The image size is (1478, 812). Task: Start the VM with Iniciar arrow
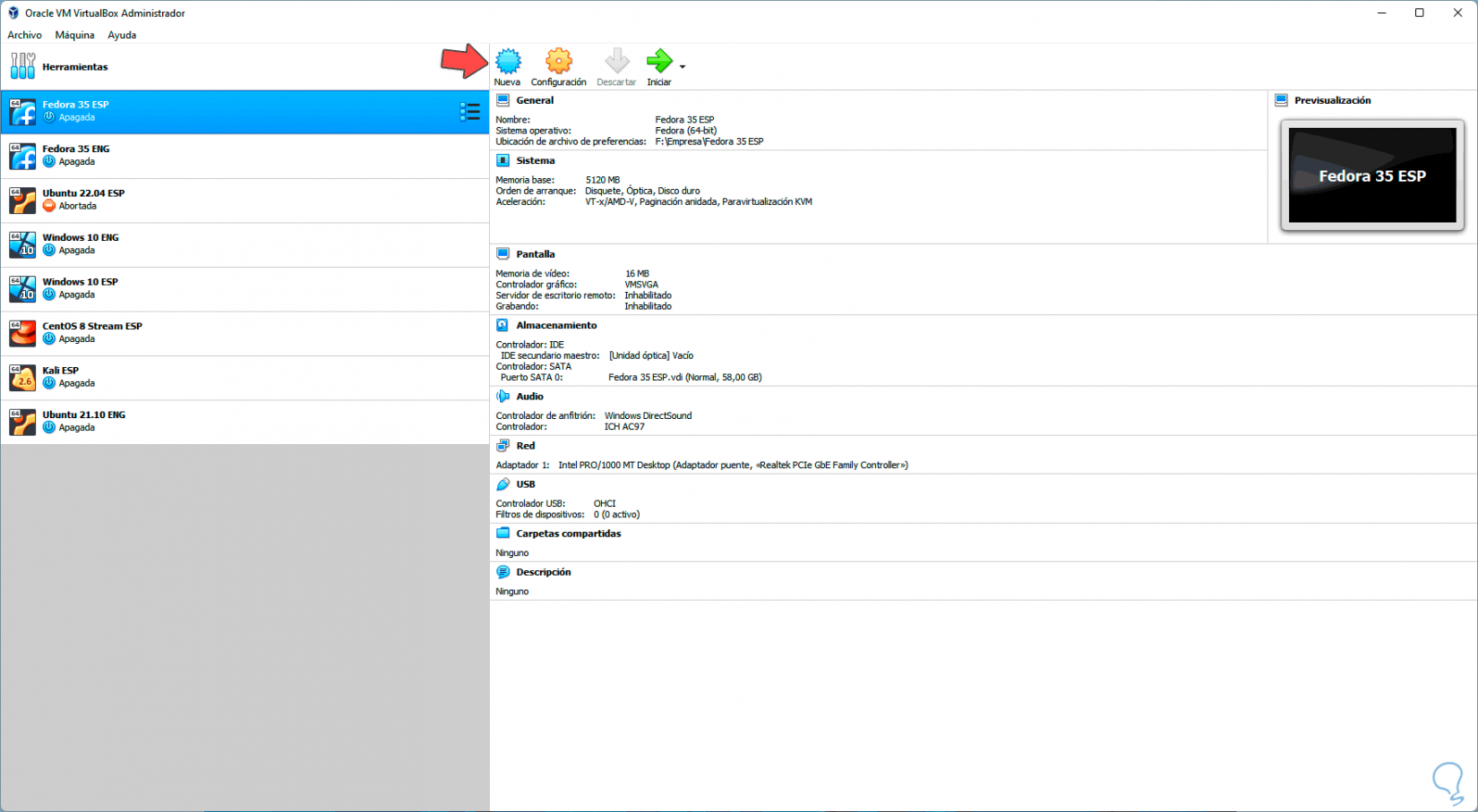[659, 61]
